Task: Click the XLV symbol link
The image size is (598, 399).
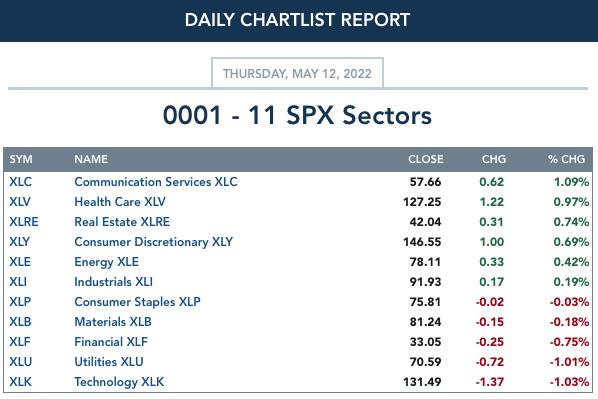Action: [x=19, y=202]
